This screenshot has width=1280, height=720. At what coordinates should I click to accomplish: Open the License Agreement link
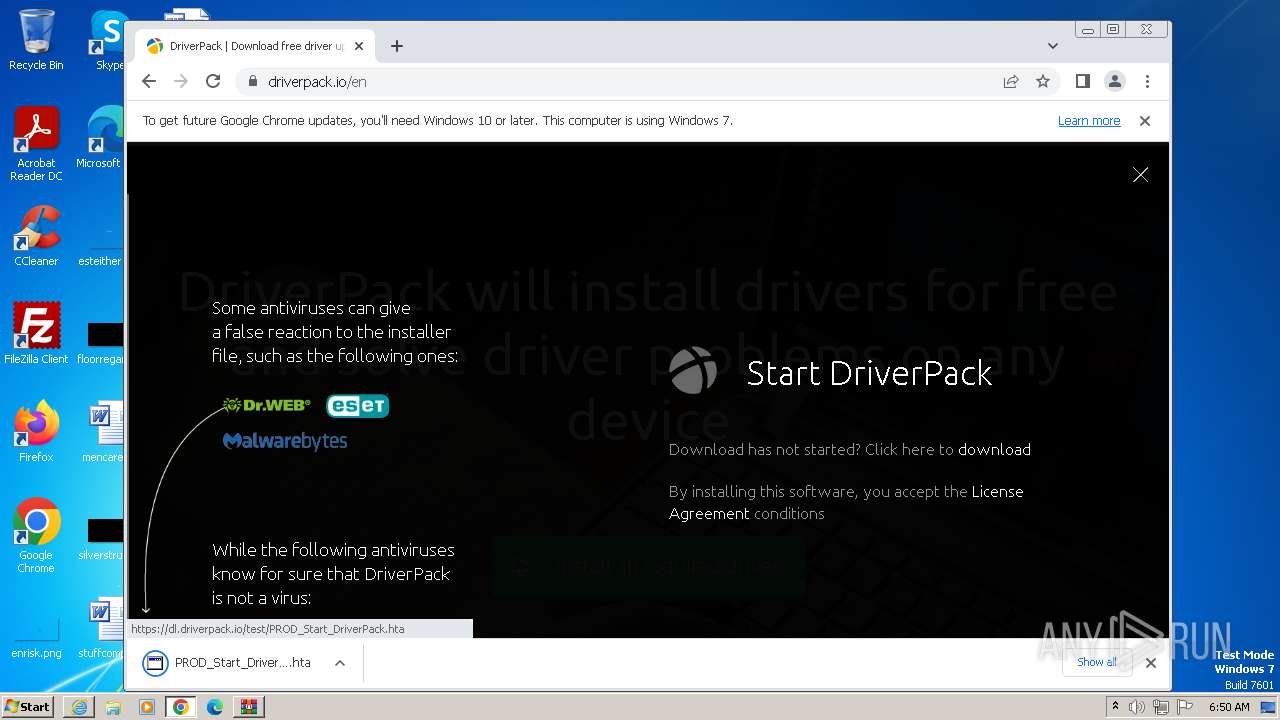coord(846,503)
